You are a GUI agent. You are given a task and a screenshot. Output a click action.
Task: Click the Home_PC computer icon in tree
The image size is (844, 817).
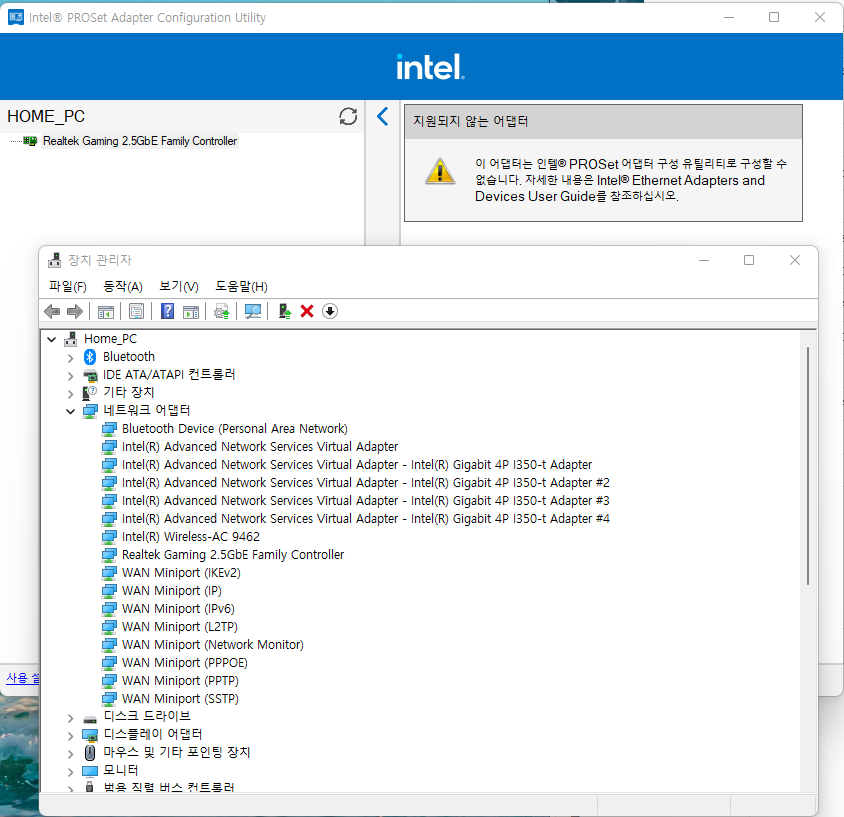pyautogui.click(x=71, y=339)
